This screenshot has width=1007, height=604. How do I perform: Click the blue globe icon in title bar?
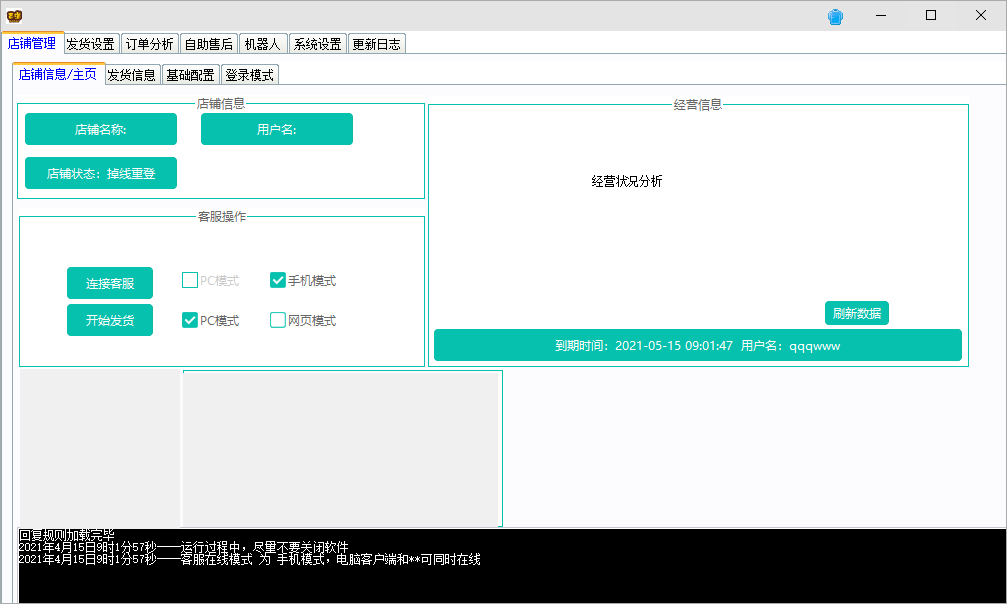835,15
